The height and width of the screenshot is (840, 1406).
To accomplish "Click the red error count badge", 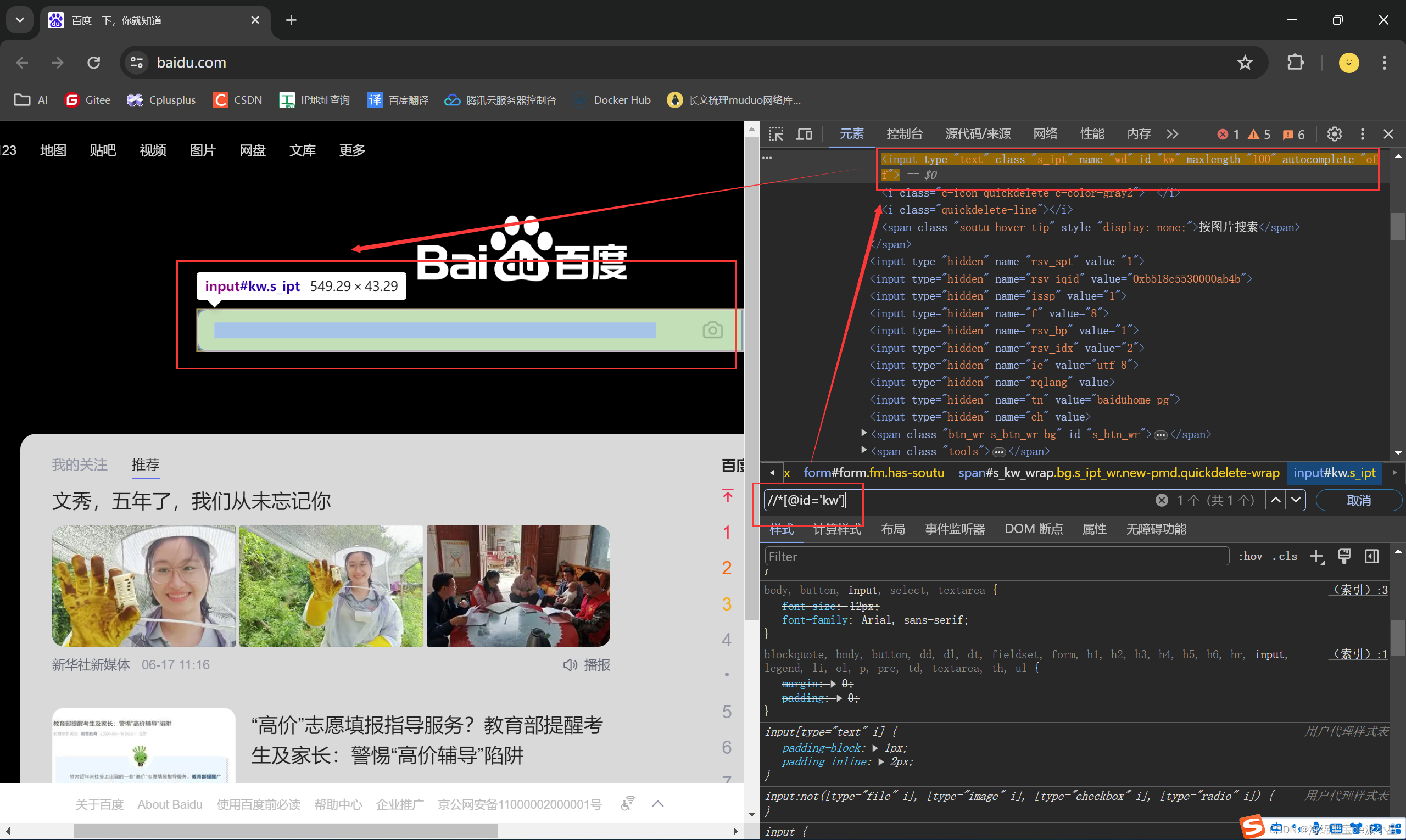I will point(1228,134).
